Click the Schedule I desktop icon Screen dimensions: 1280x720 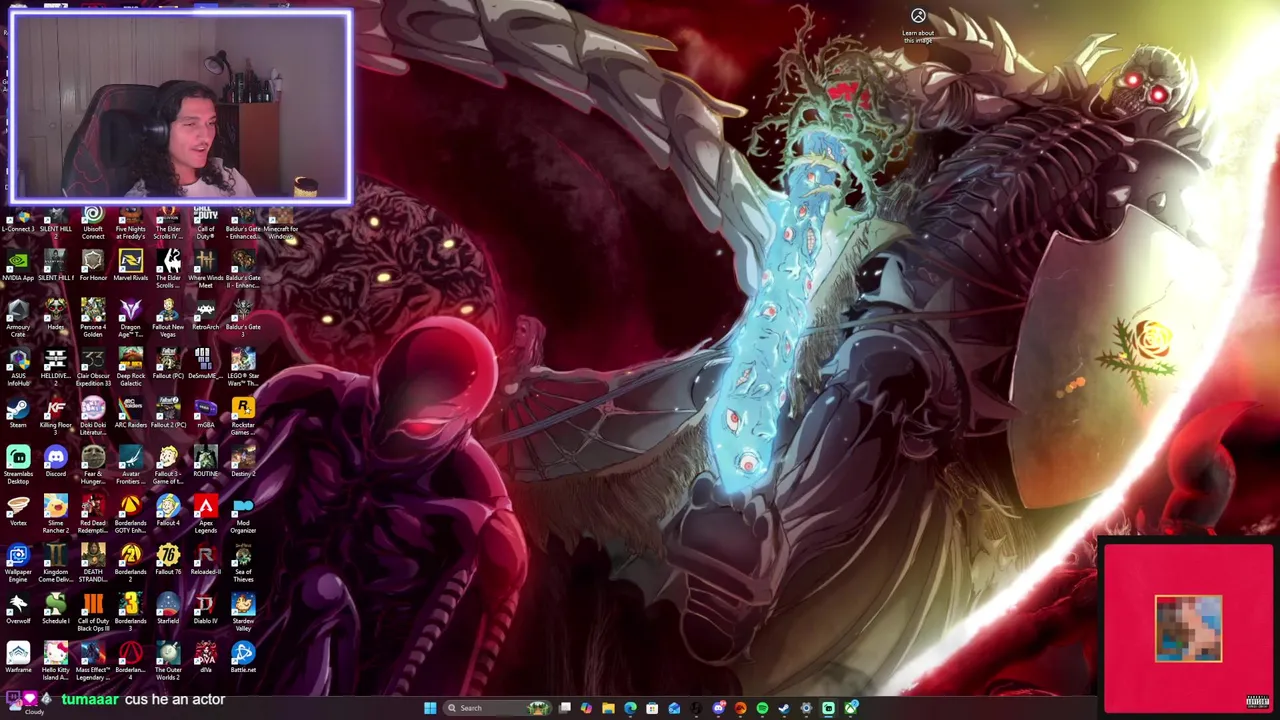point(56,609)
